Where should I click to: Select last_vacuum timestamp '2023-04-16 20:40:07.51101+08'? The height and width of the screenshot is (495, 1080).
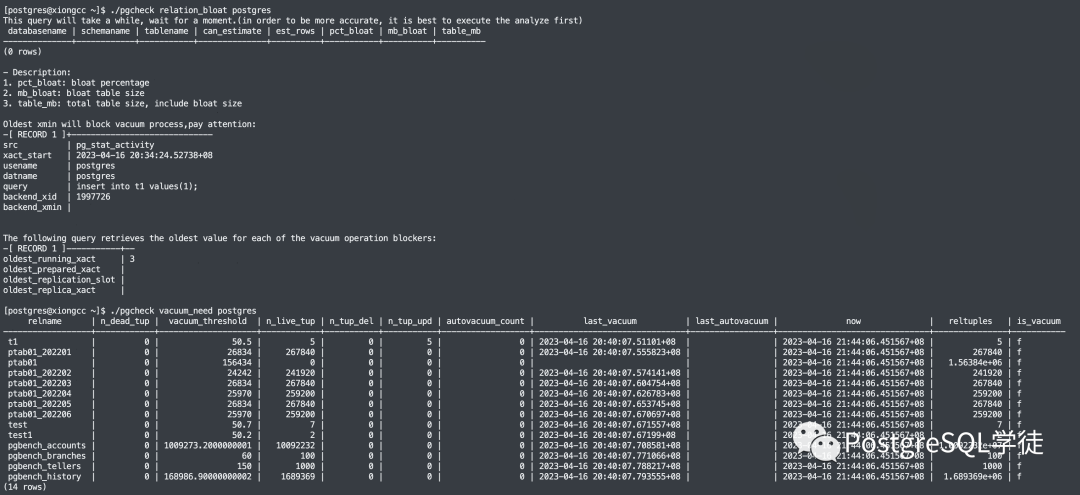click(x=607, y=342)
